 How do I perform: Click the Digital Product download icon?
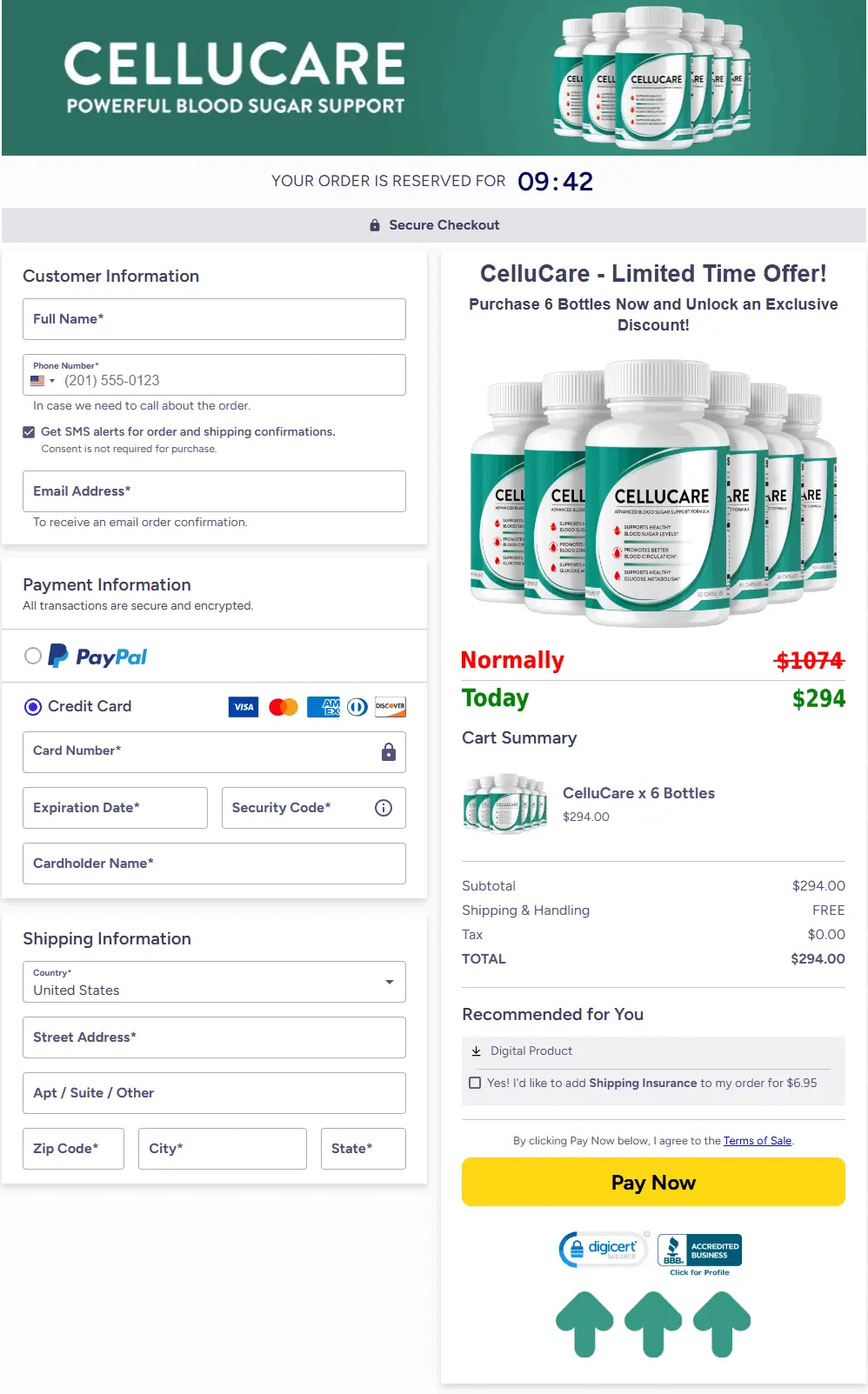tap(477, 1051)
